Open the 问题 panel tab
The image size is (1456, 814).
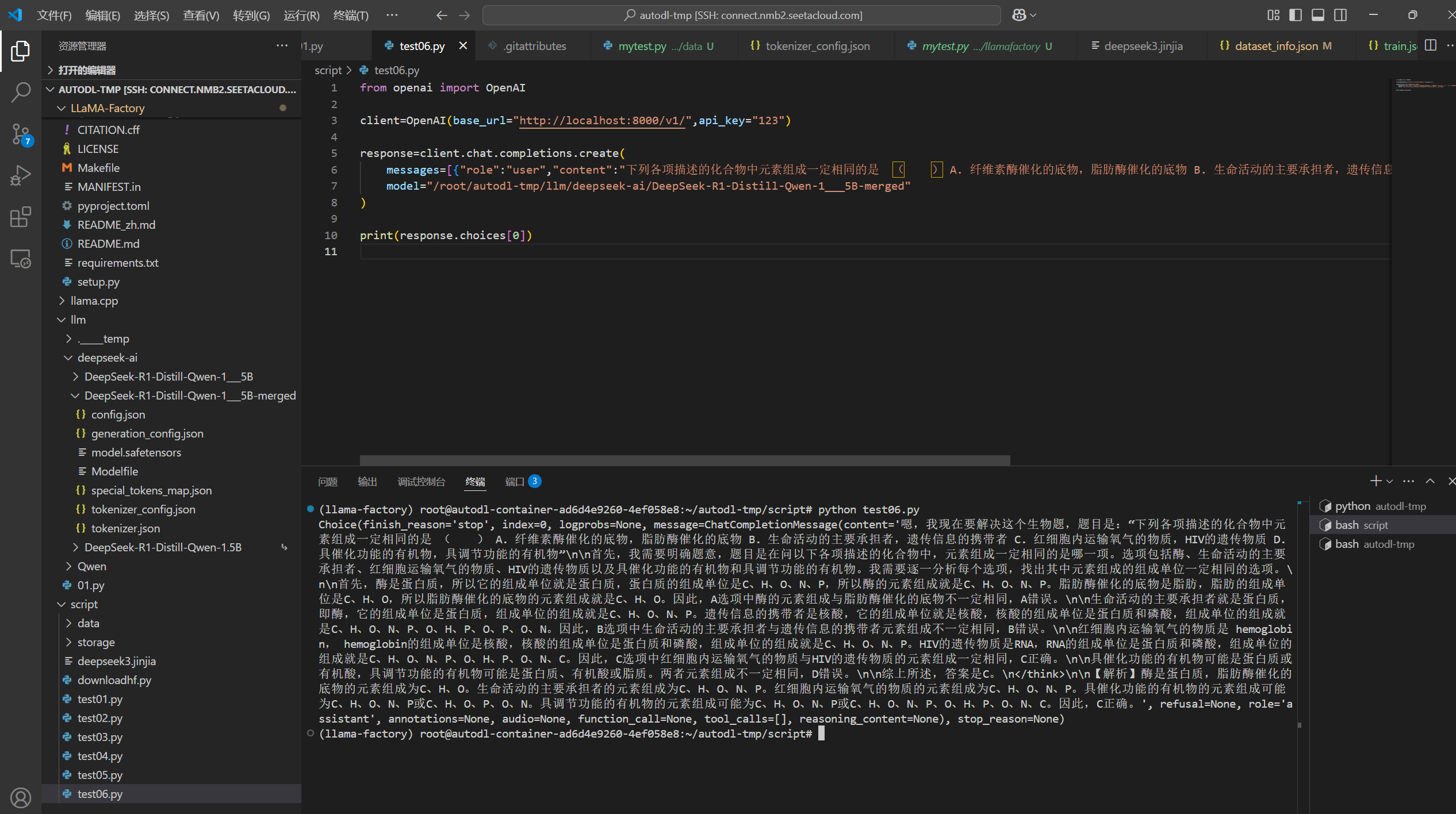click(x=328, y=481)
